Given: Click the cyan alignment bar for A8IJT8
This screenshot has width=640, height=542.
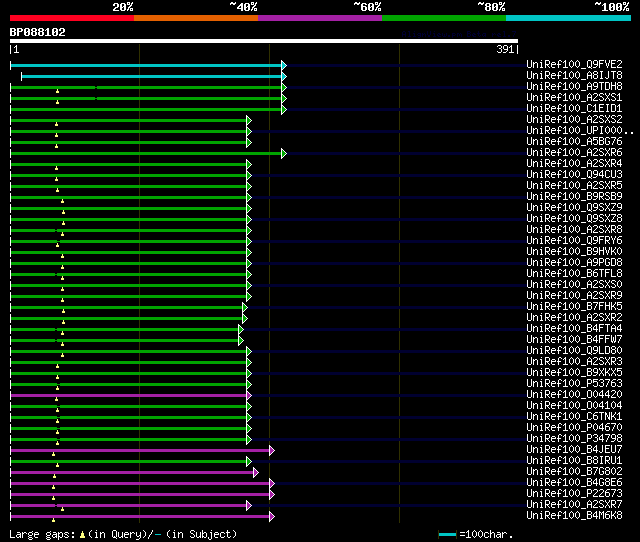Looking at the screenshot, I should tap(151, 76).
